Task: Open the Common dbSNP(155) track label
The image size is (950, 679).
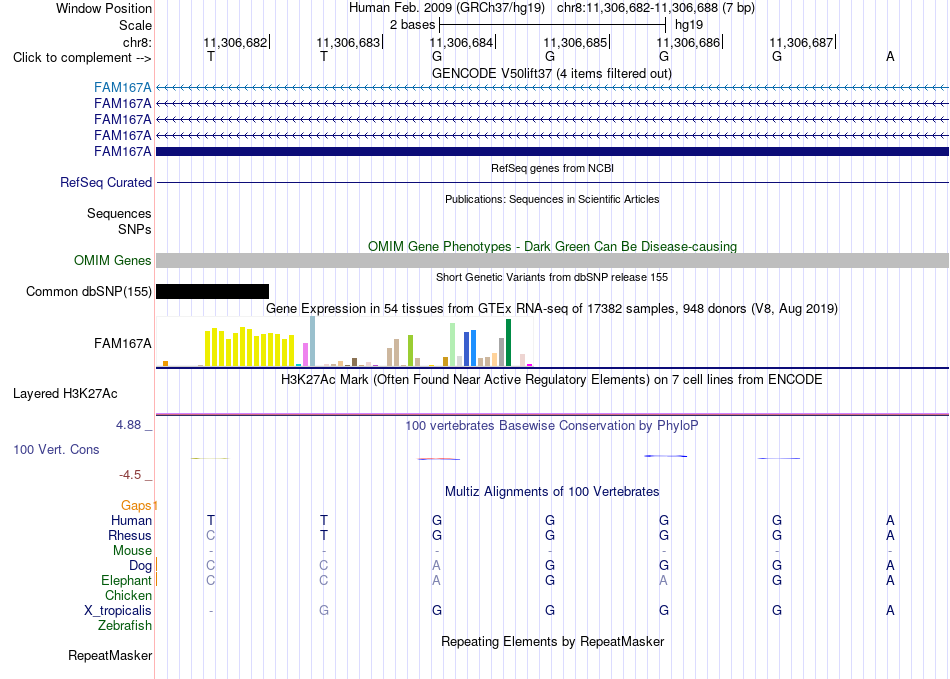Action: click(89, 291)
